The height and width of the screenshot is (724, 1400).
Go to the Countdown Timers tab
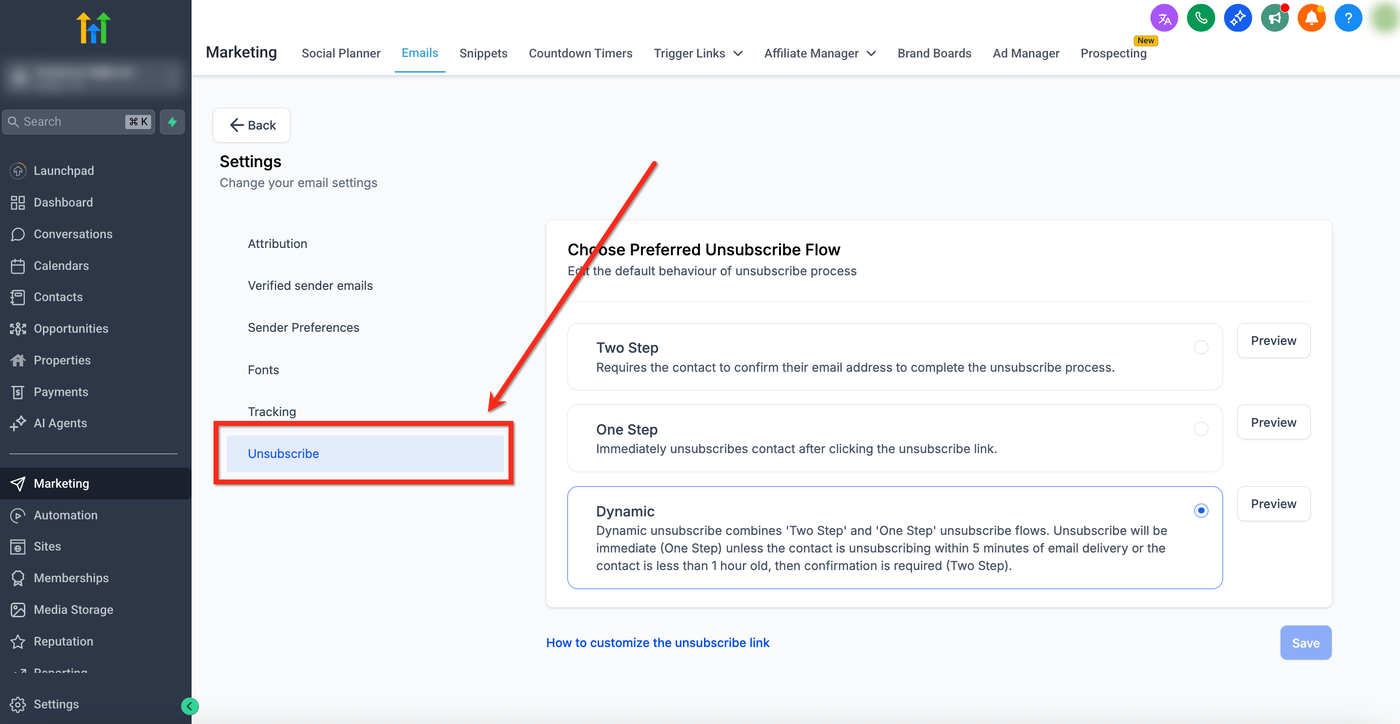click(x=581, y=53)
